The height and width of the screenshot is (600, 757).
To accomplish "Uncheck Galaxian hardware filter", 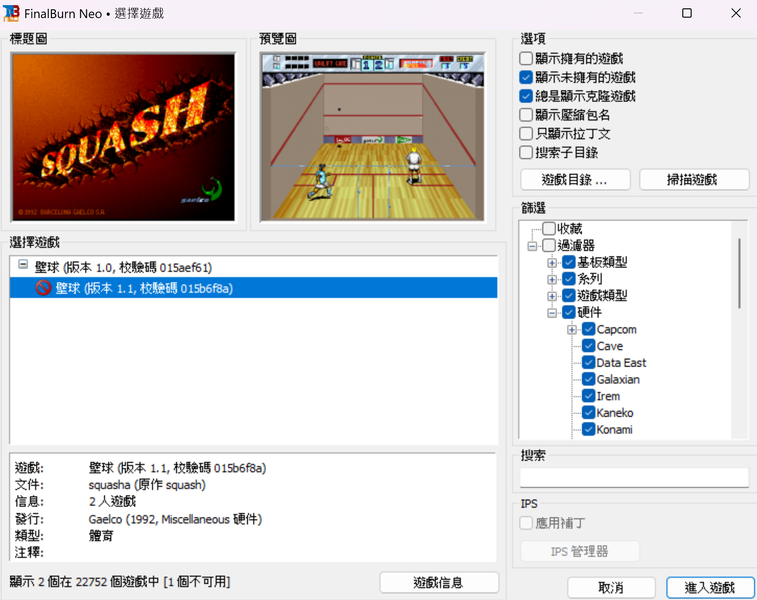I will 589,379.
